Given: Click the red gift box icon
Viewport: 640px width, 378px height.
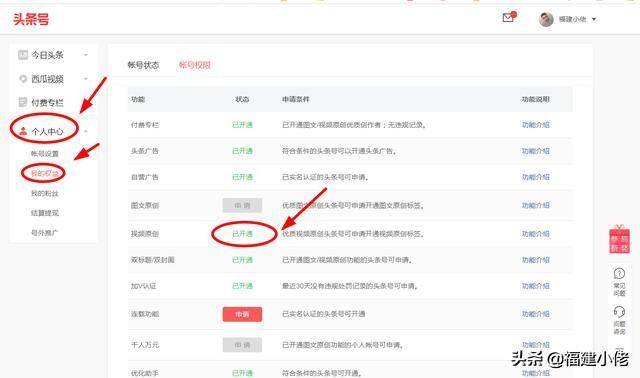Looking at the screenshot, I should tap(619, 240).
